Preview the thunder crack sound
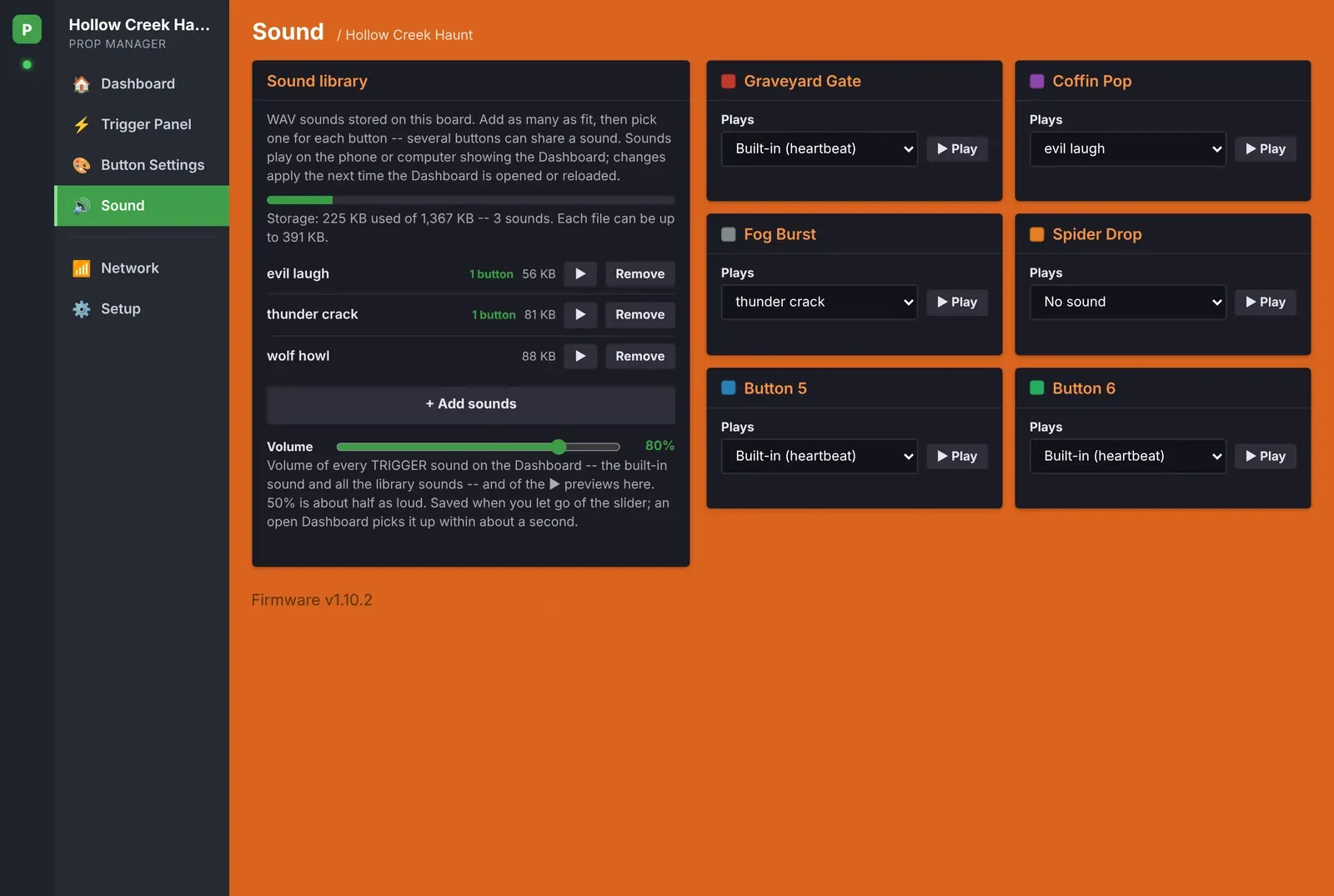1334x896 pixels. click(580, 315)
